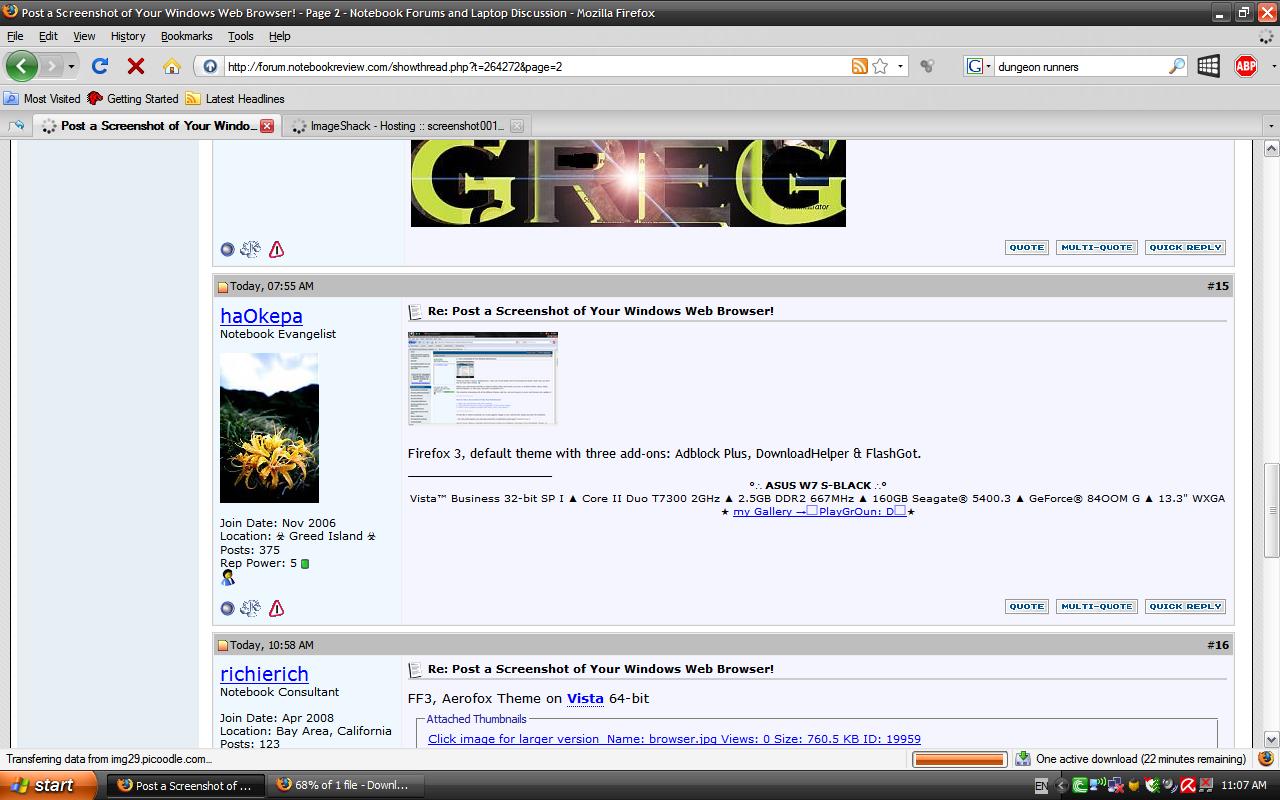Click the site identity icon in address bar

[x=209, y=66]
